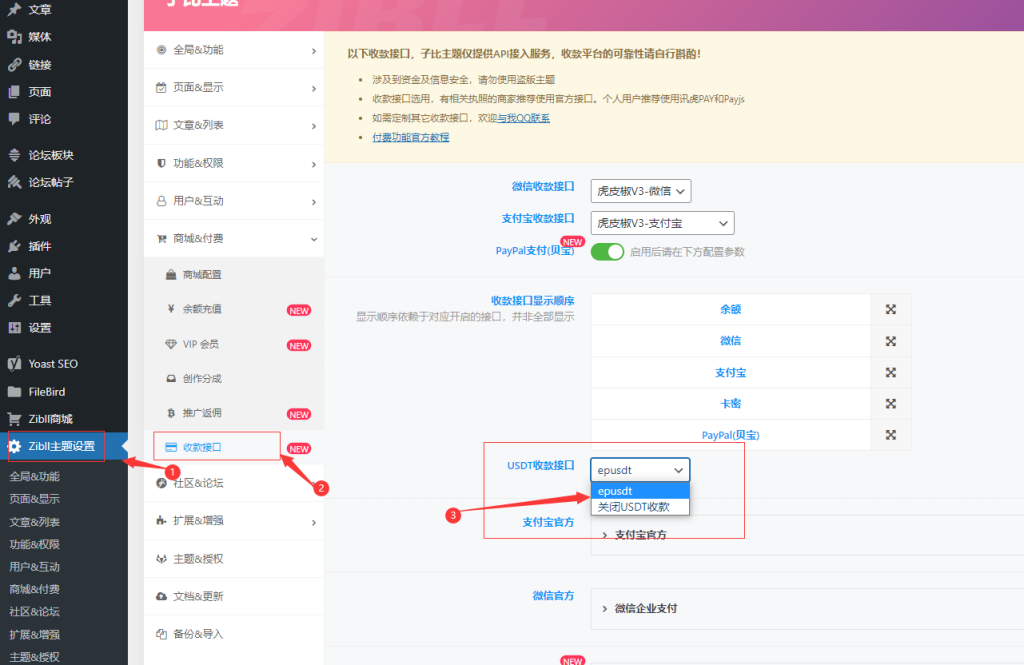Select 推广返佣 submenu item
1024x665 pixels.
[234, 414]
